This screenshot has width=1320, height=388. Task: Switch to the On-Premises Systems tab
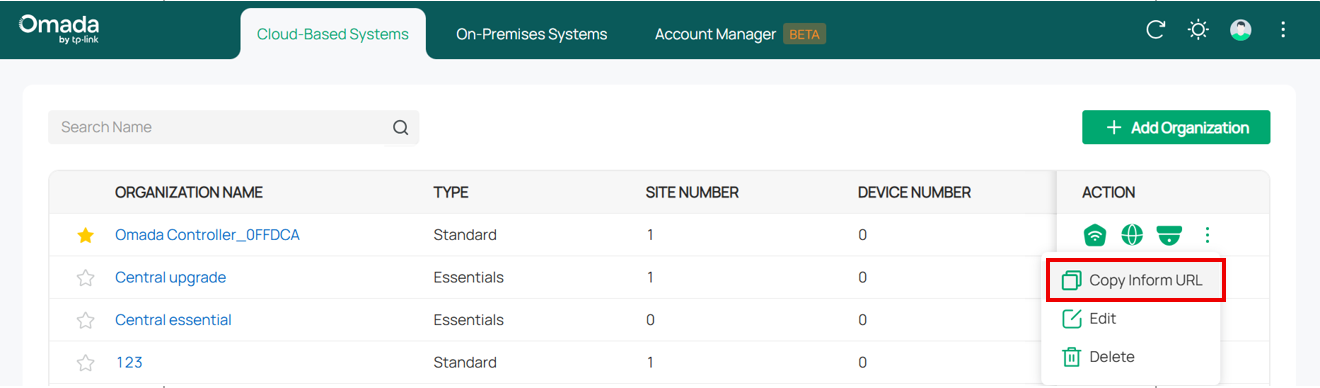pyautogui.click(x=531, y=34)
